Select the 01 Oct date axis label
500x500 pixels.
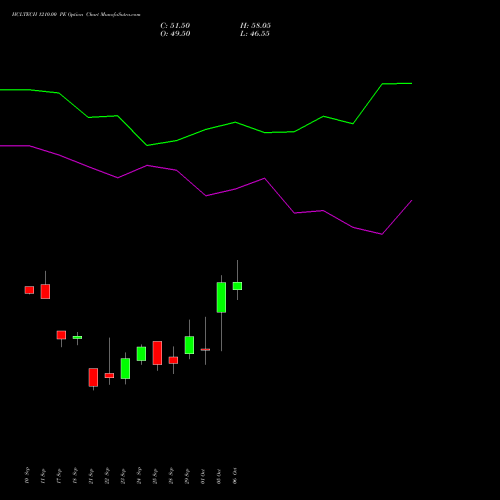(203, 476)
